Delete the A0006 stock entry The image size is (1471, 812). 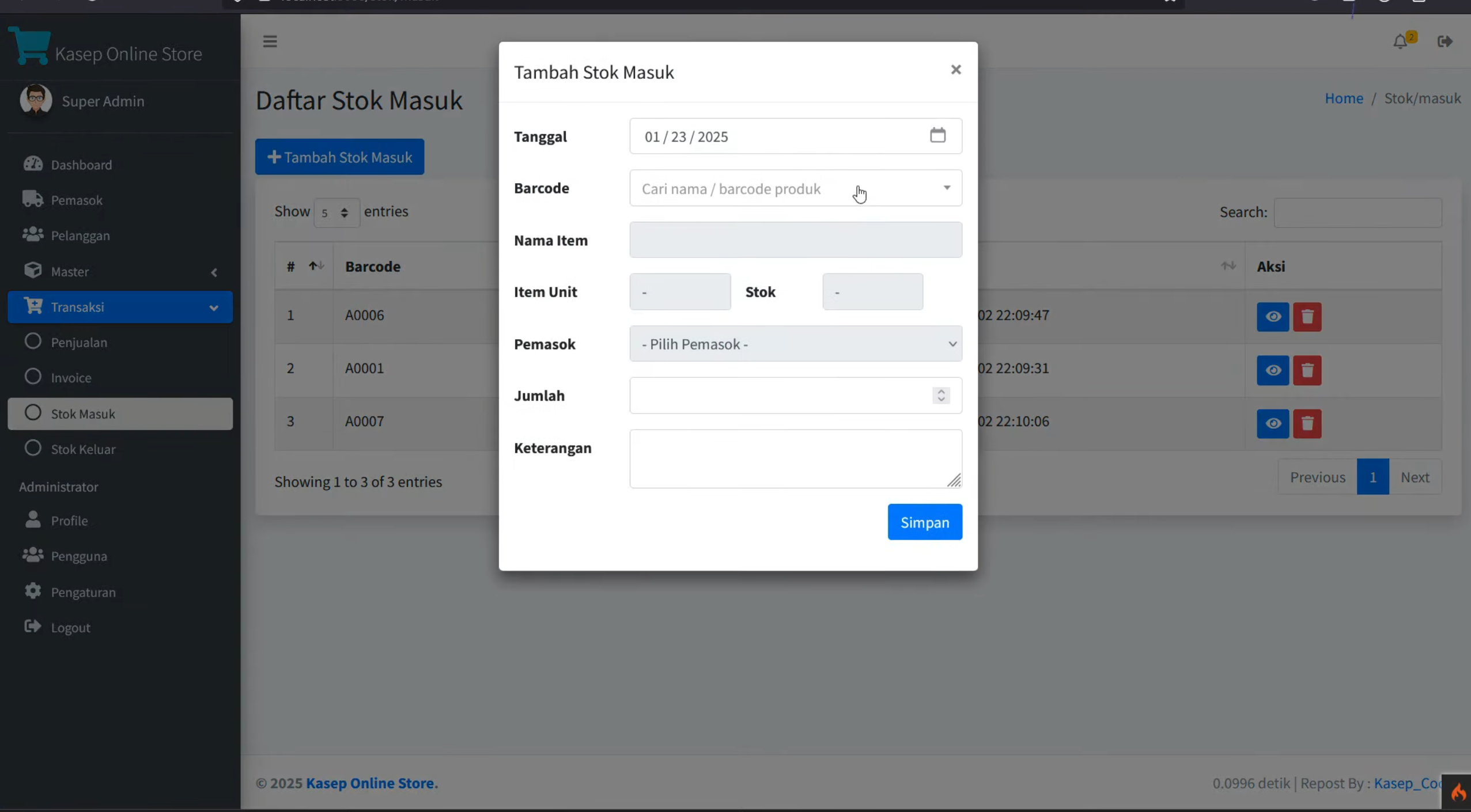(x=1307, y=317)
